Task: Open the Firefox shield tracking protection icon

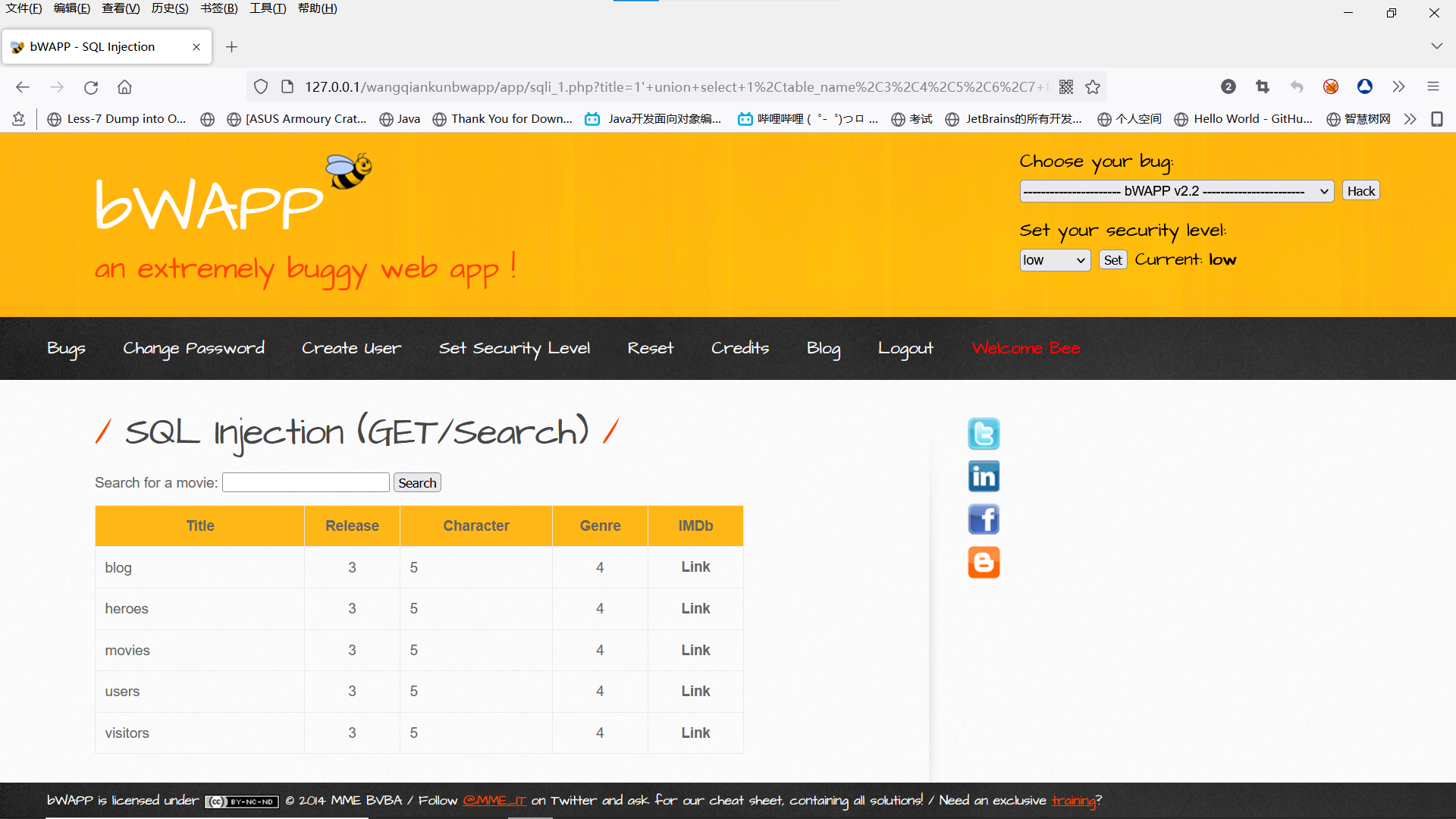Action: (260, 86)
